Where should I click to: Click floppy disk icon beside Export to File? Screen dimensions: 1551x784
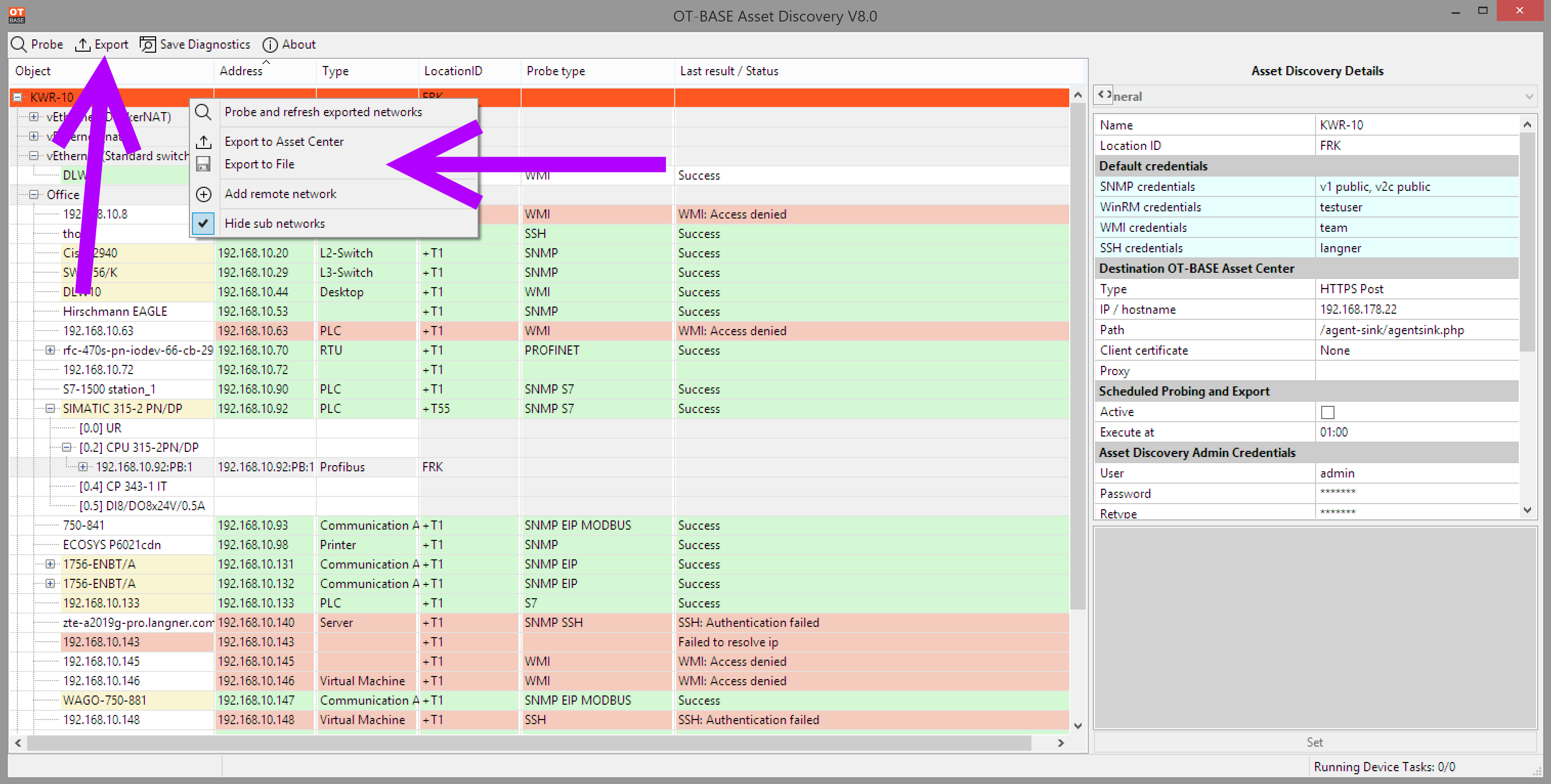point(204,164)
